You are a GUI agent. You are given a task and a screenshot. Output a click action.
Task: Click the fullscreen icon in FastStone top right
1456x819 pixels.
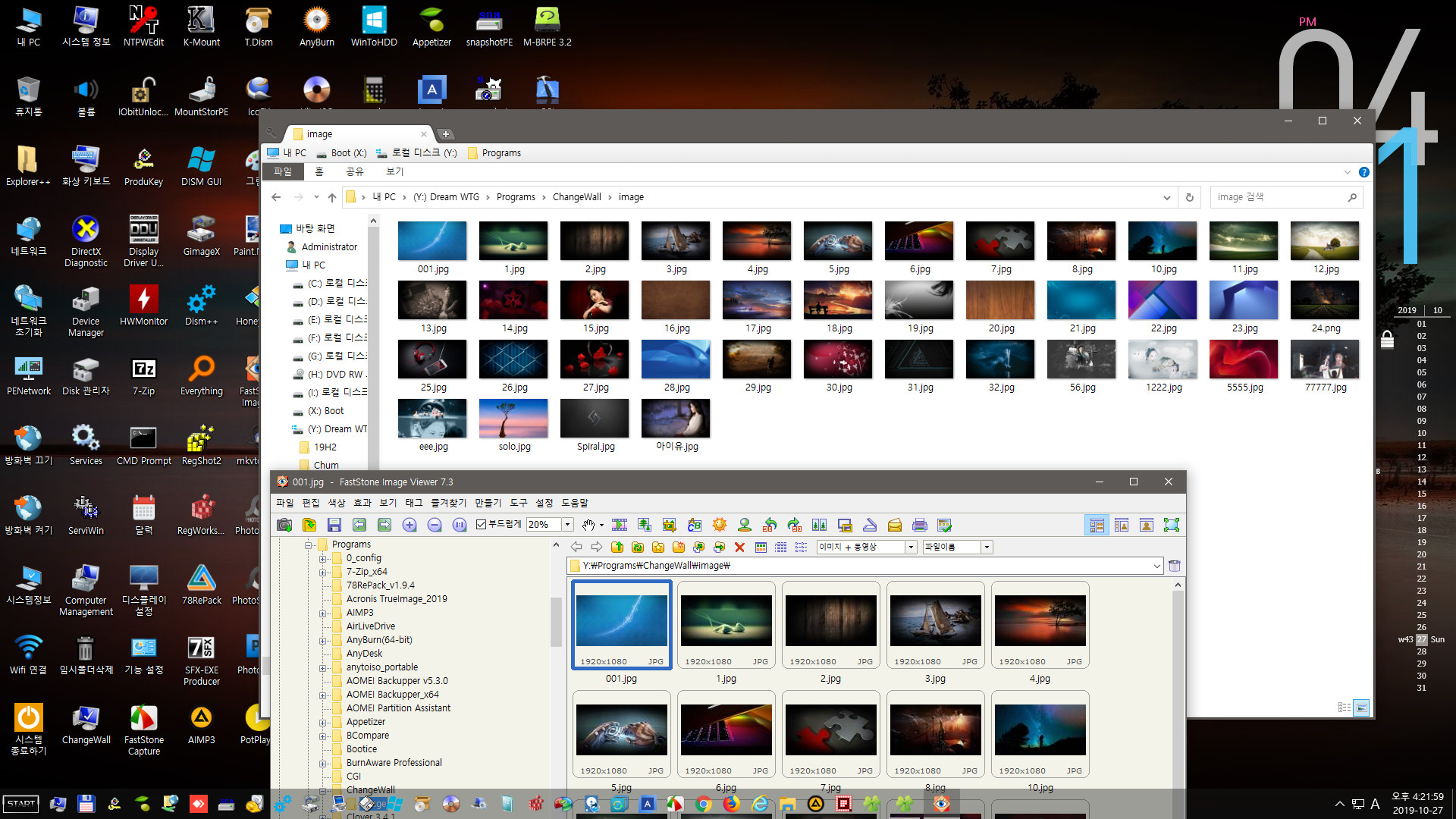click(1172, 525)
